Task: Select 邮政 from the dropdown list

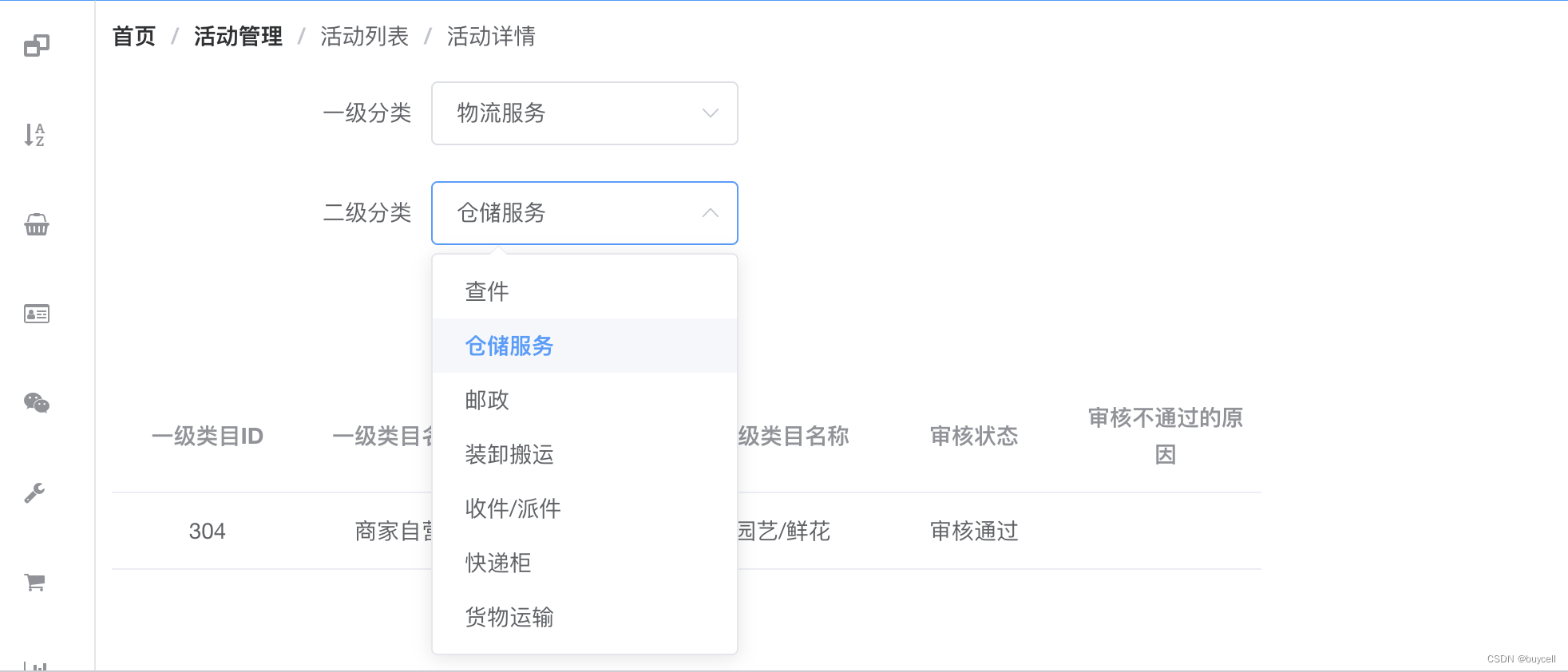Action: (584, 400)
